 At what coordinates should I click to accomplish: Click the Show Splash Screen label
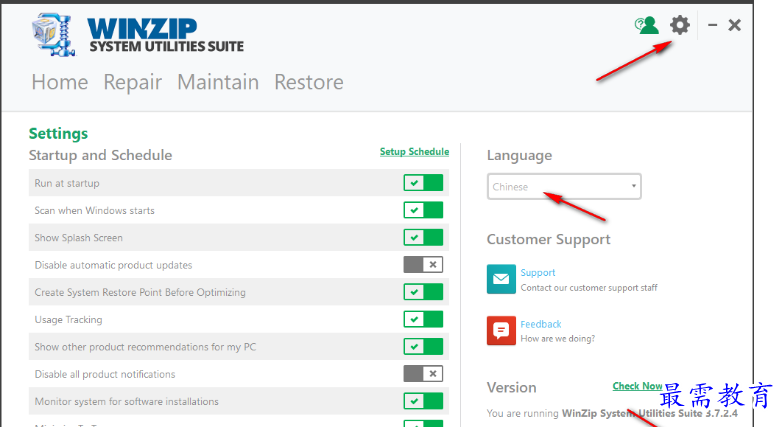point(78,238)
